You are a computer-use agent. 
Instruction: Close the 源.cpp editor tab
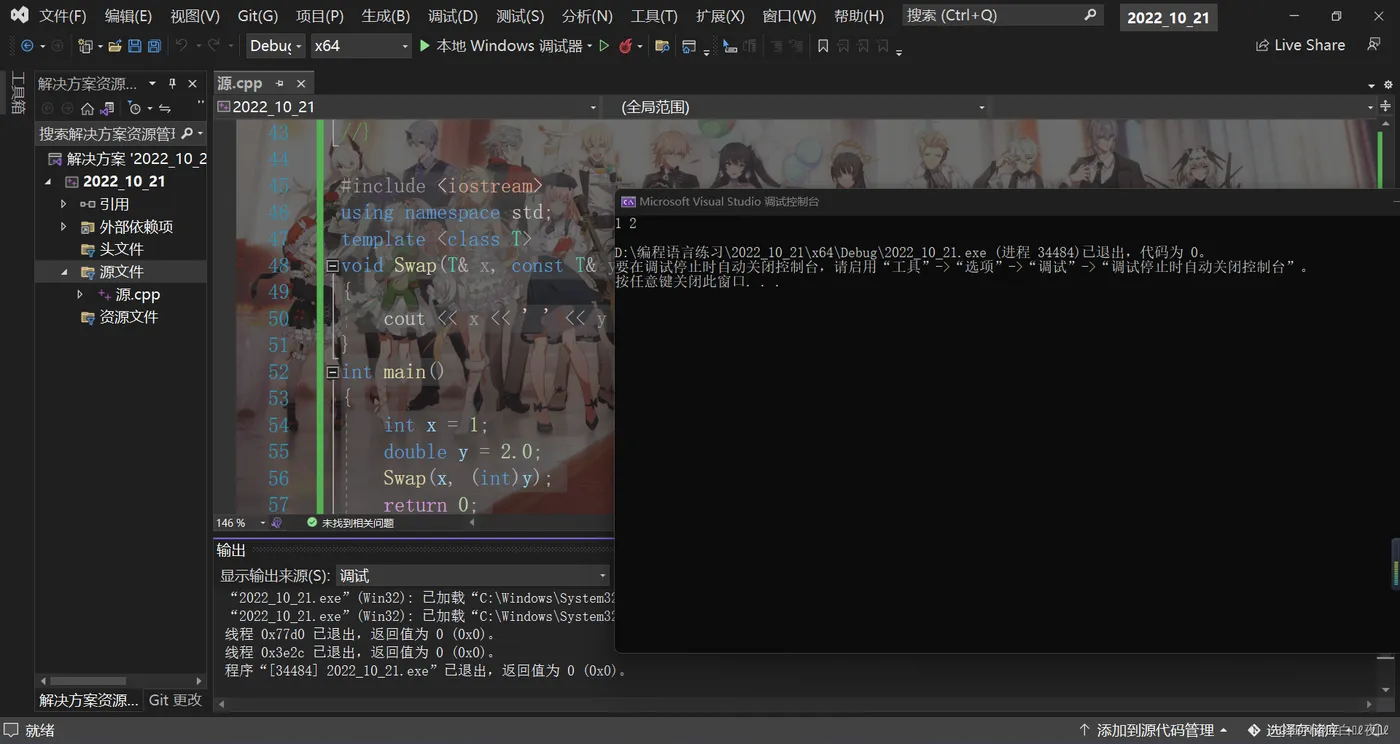coord(300,84)
